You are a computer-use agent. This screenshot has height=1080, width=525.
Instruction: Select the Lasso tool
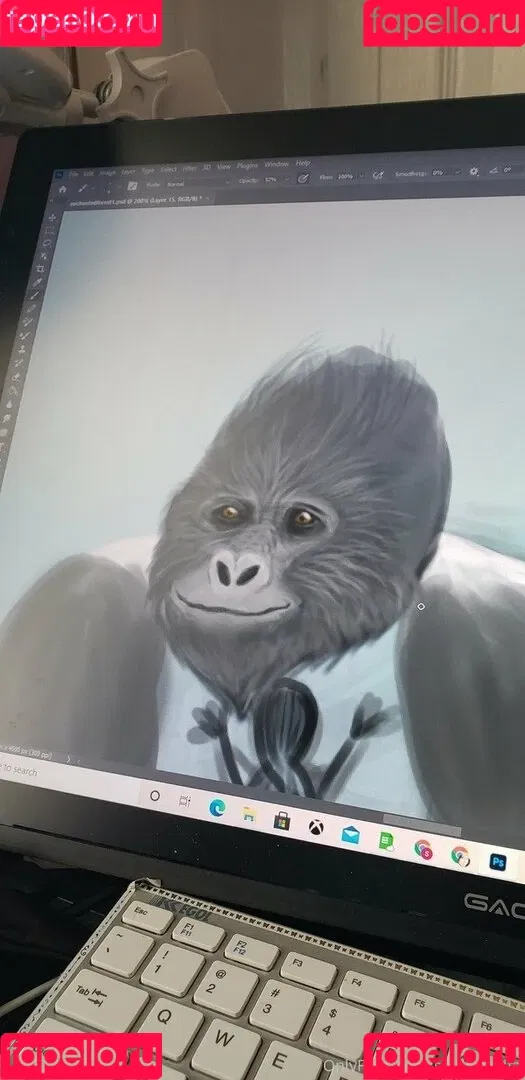point(47,242)
